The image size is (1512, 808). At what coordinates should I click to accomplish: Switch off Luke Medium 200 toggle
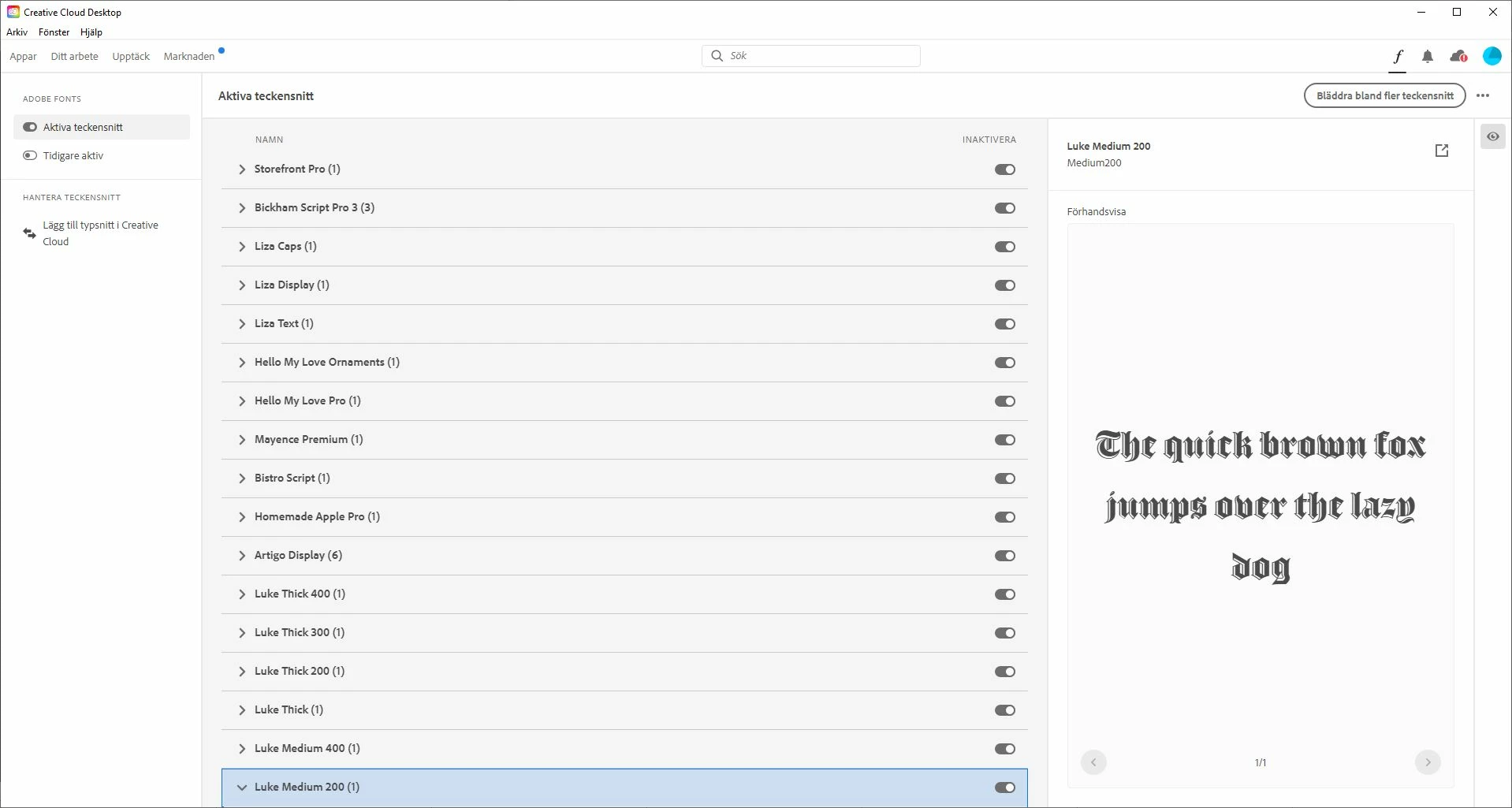(1005, 788)
